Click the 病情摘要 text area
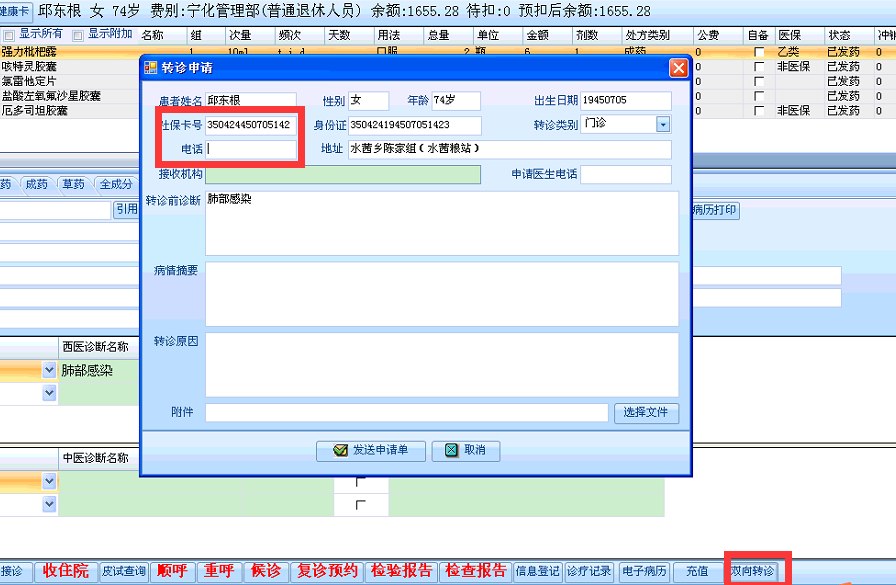The height and width of the screenshot is (585, 896). [442, 294]
